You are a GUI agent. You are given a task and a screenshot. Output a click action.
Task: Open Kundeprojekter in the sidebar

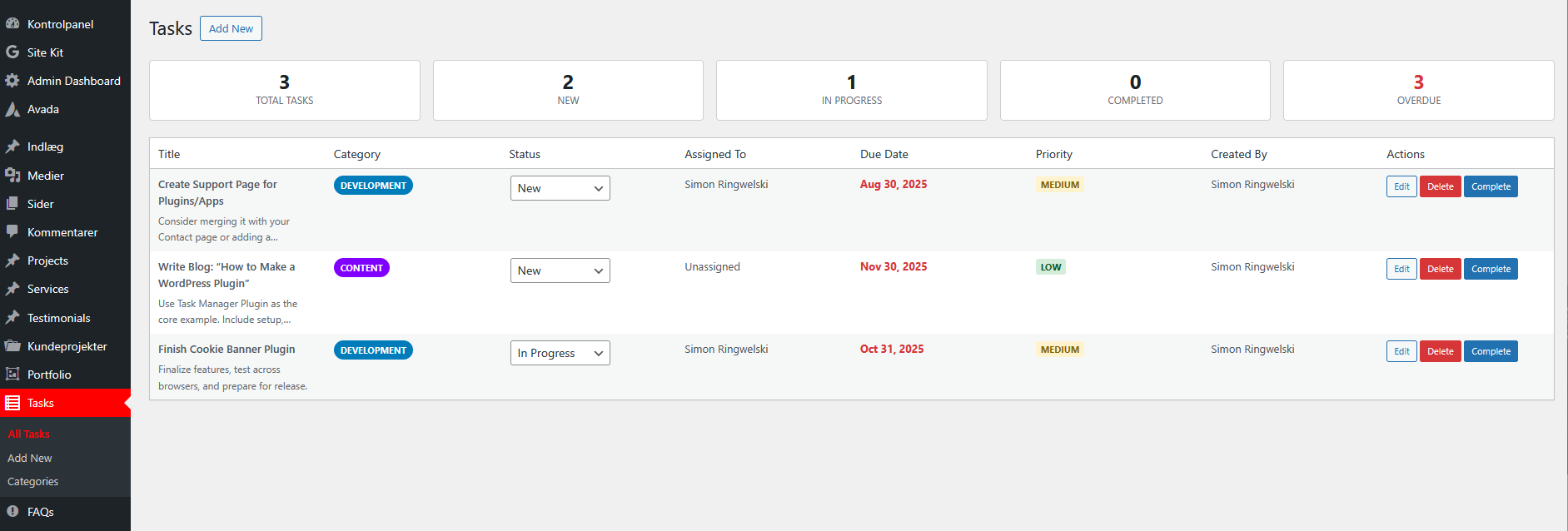pos(65,345)
